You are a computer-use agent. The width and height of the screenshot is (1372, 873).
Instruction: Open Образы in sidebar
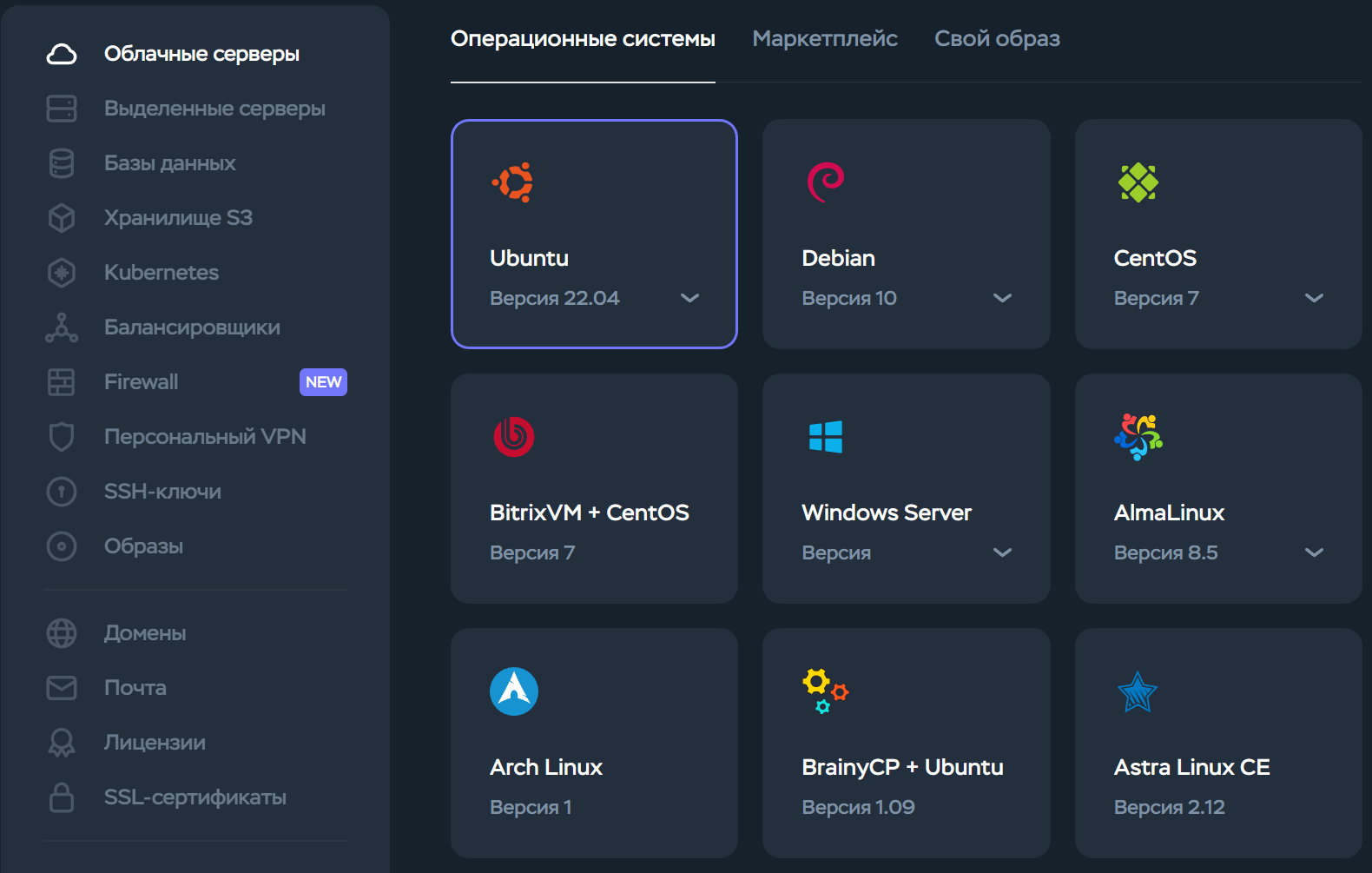pyautogui.click(x=143, y=546)
